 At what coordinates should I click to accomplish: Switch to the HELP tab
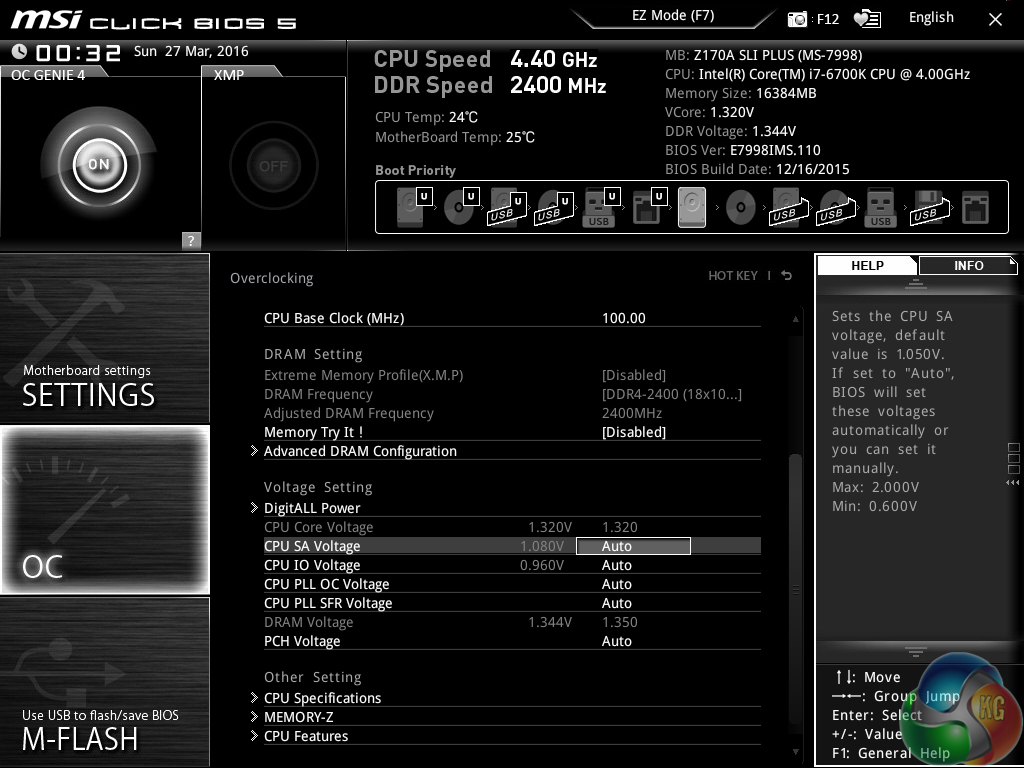point(867,266)
